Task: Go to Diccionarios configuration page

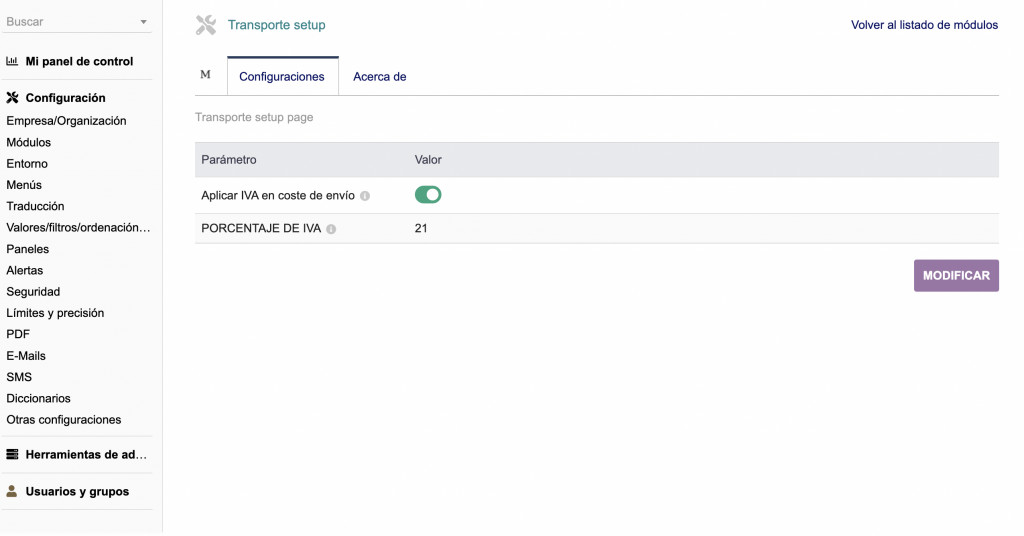Action: (38, 398)
